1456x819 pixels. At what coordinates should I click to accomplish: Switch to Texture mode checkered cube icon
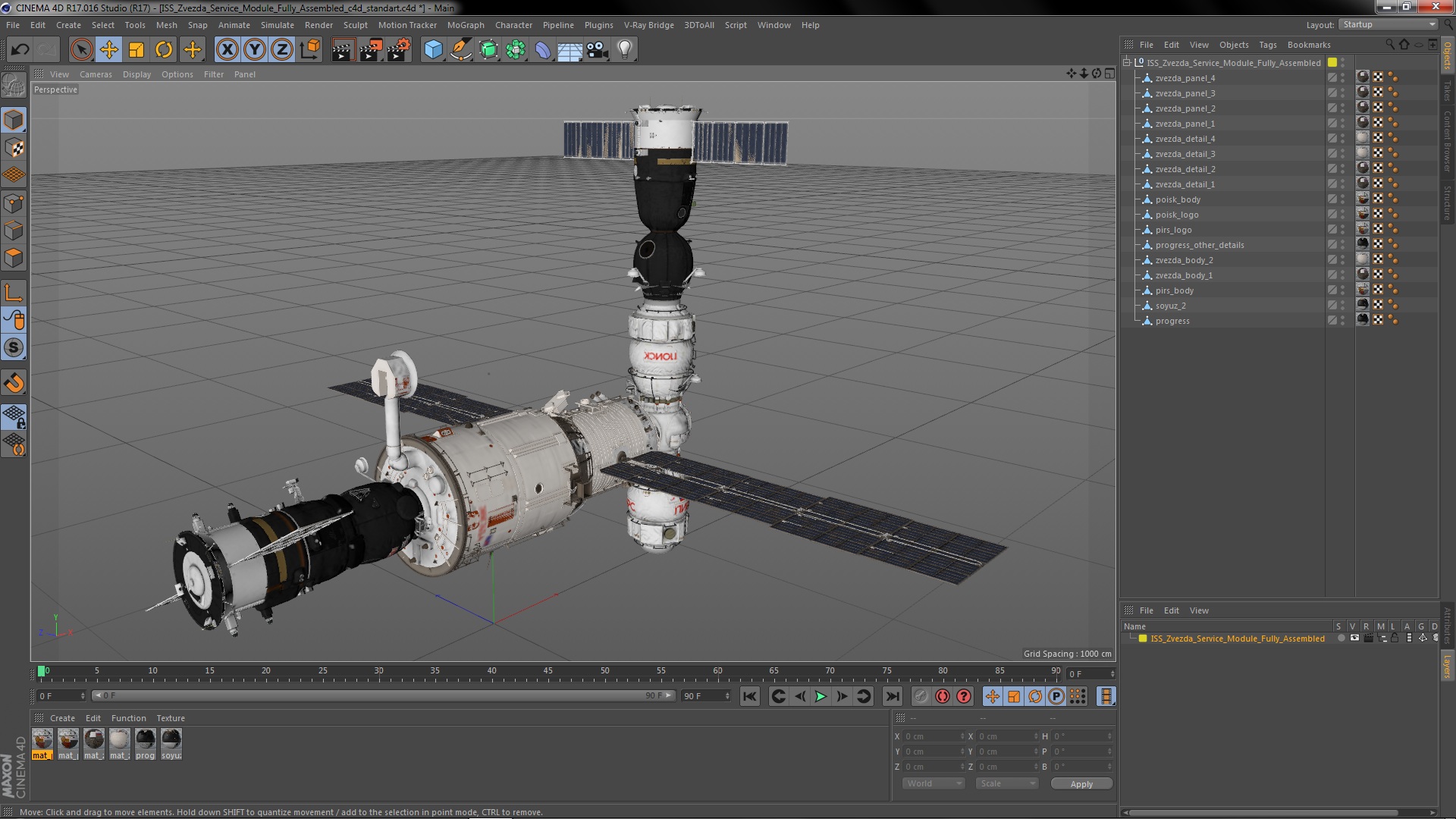[x=14, y=148]
